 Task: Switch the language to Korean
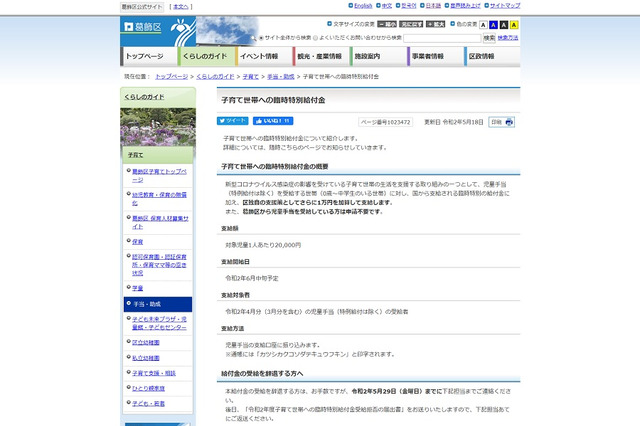(x=409, y=6)
